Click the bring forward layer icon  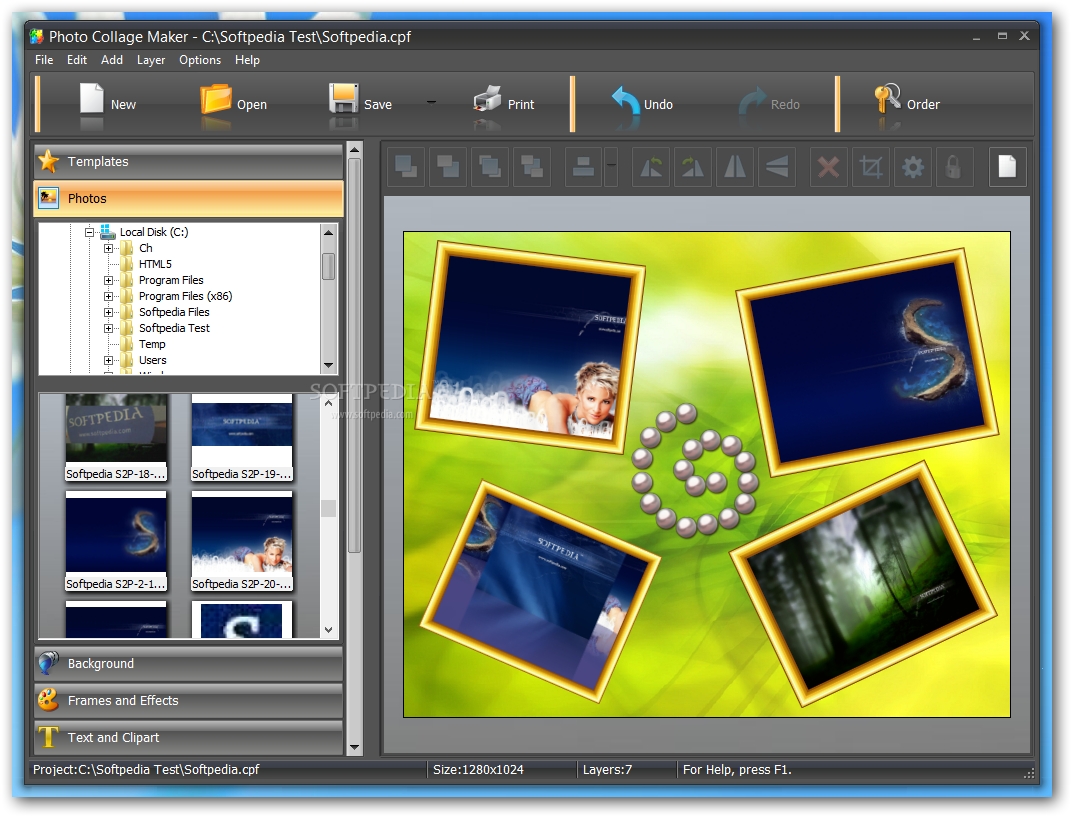tap(490, 167)
